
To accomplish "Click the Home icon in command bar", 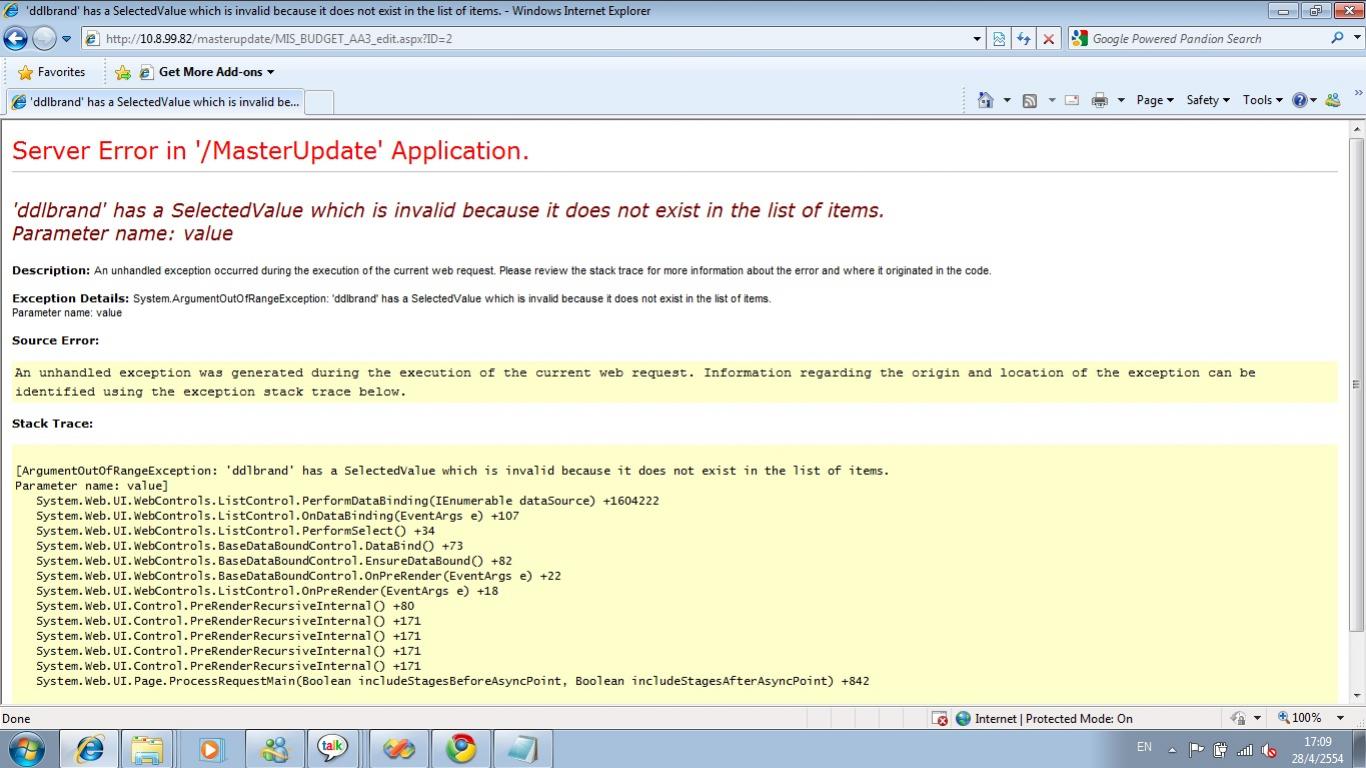I will tap(986, 100).
